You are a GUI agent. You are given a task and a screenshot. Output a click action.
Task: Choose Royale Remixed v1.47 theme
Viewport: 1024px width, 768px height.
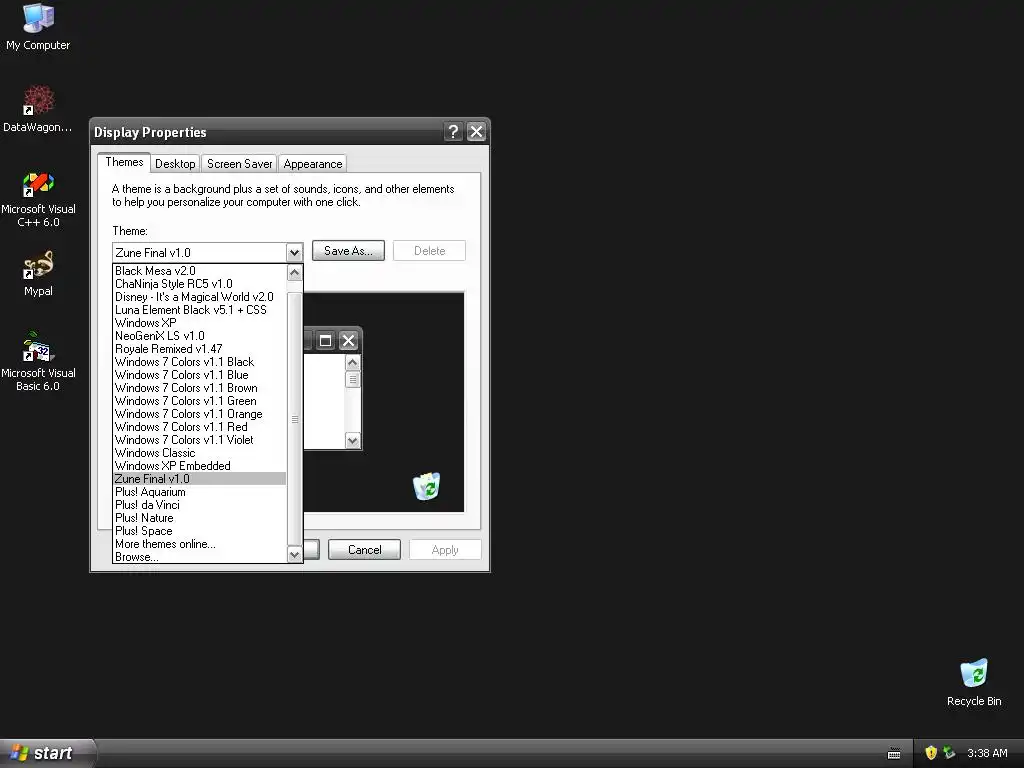200,349
